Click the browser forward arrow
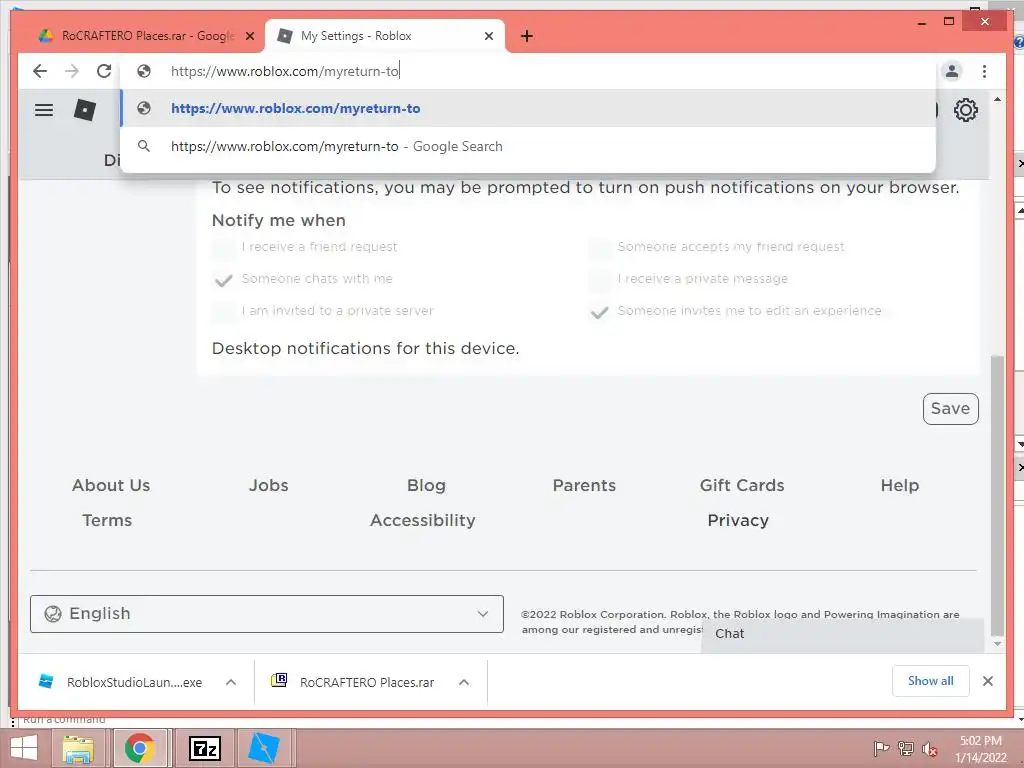This screenshot has width=1024, height=768. [72, 71]
